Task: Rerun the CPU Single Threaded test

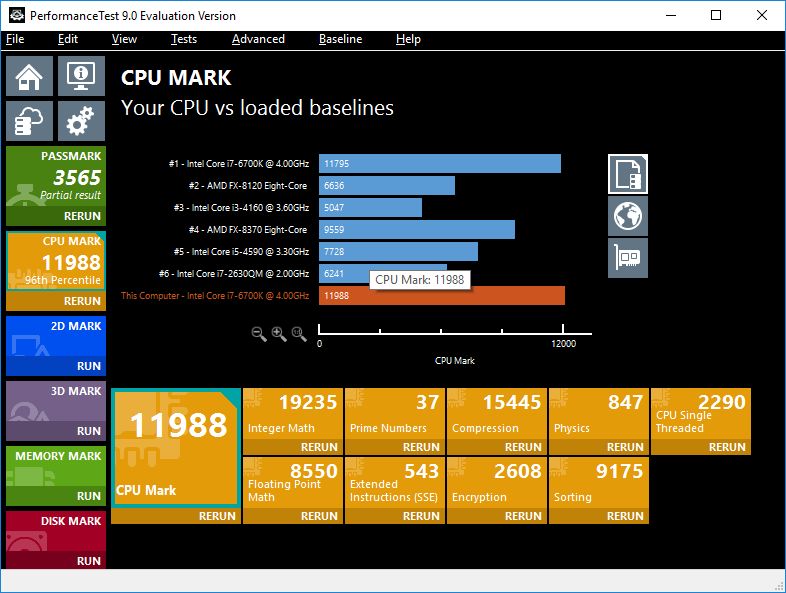Action: tap(701, 447)
